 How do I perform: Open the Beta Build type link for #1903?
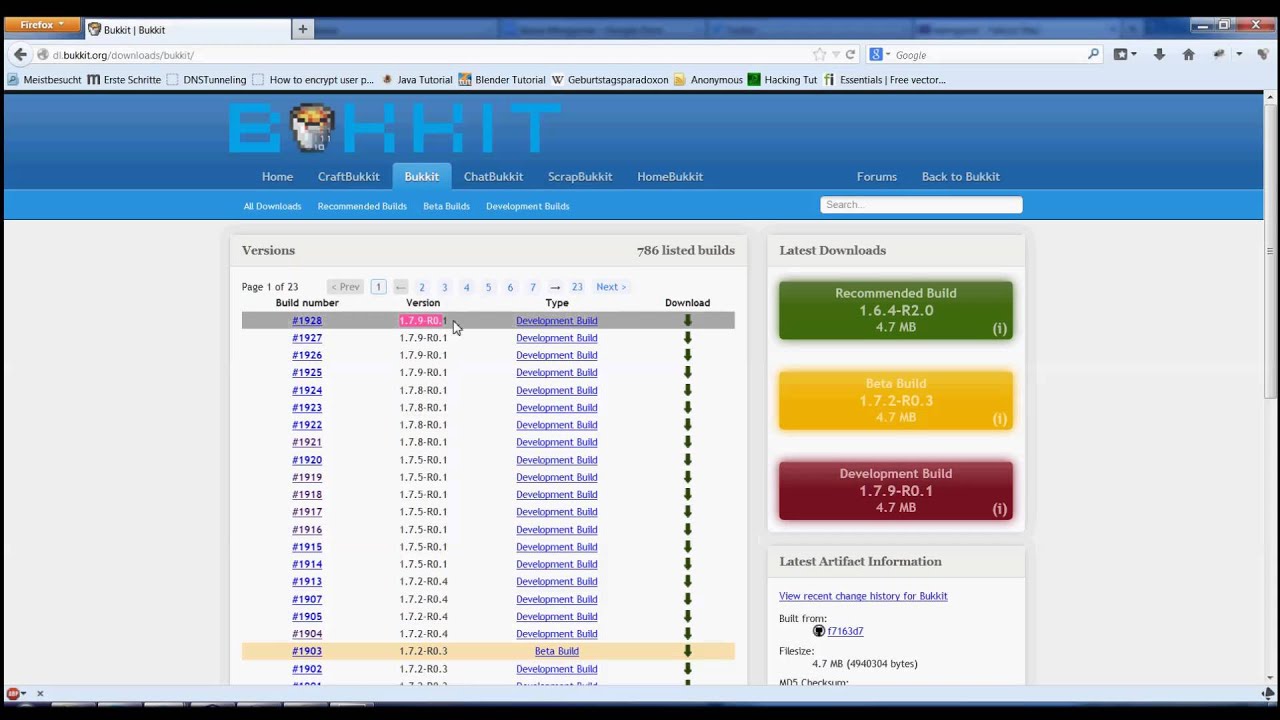click(x=557, y=651)
